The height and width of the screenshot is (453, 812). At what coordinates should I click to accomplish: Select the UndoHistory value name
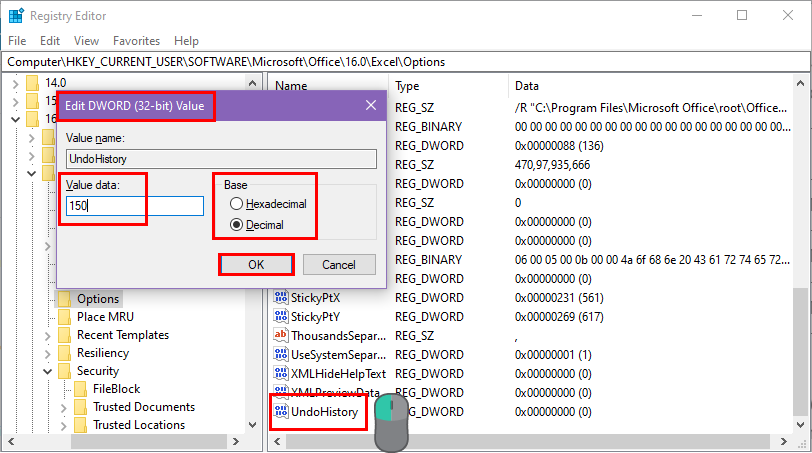point(325,412)
